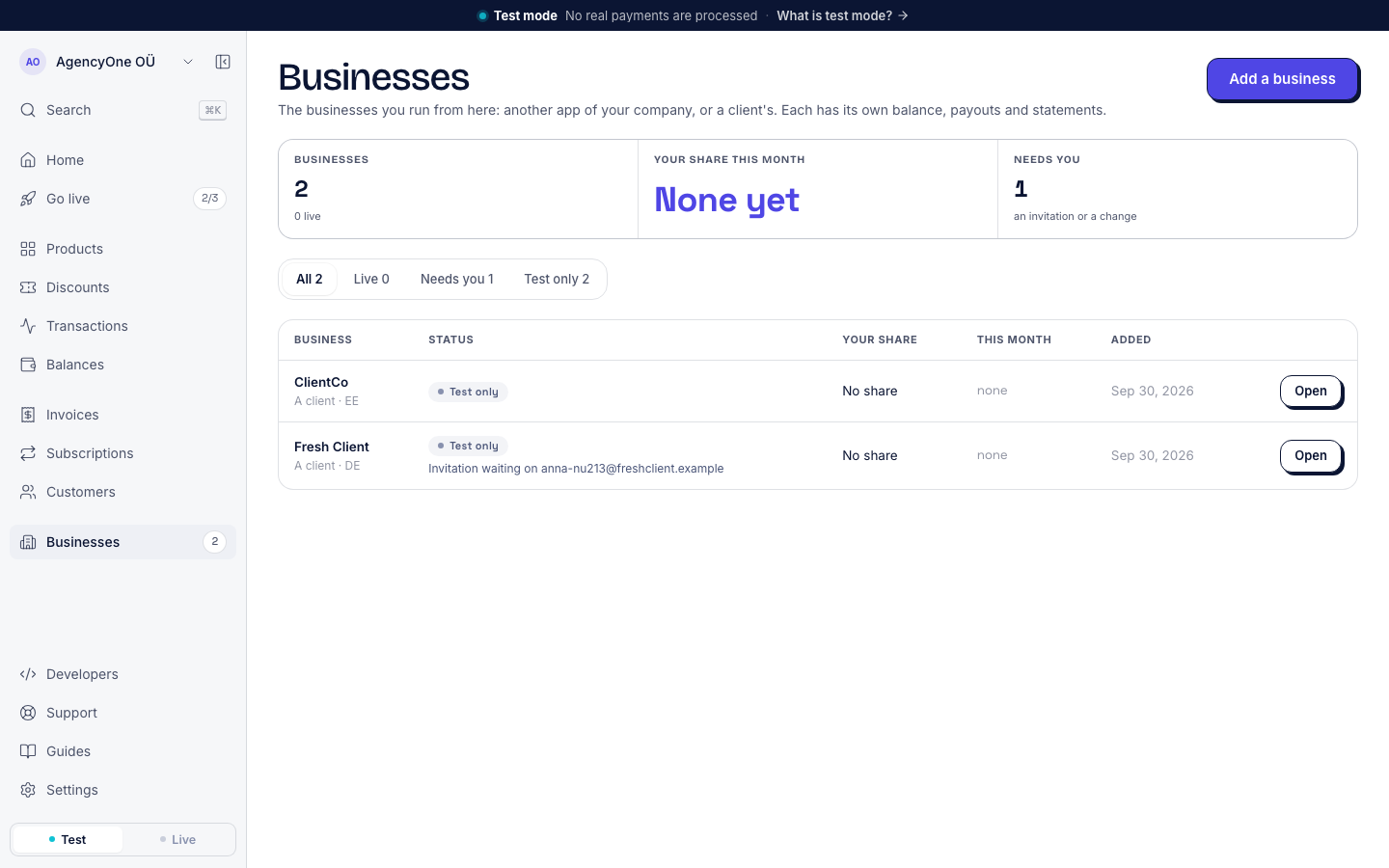Open the ClientCo business row

(x=1310, y=391)
